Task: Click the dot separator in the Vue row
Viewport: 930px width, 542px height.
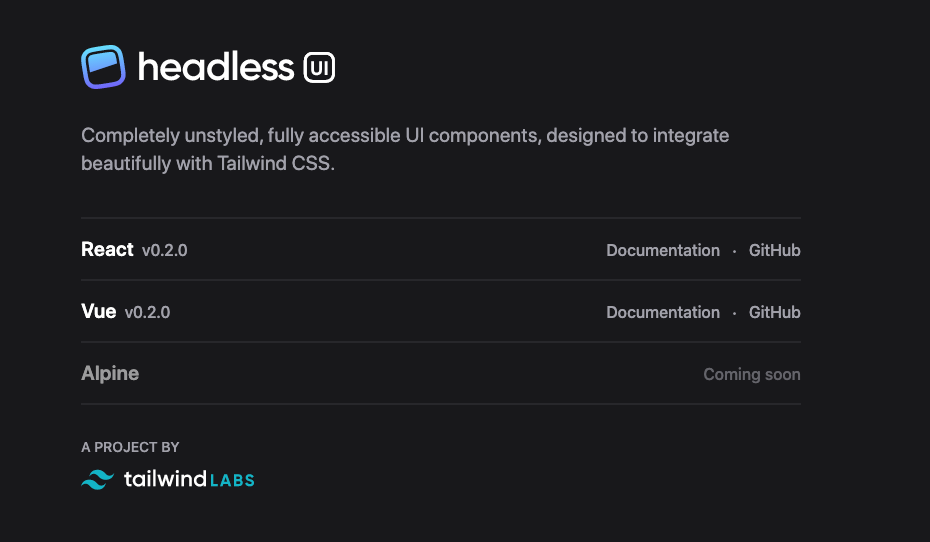Action: pyautogui.click(x=734, y=313)
